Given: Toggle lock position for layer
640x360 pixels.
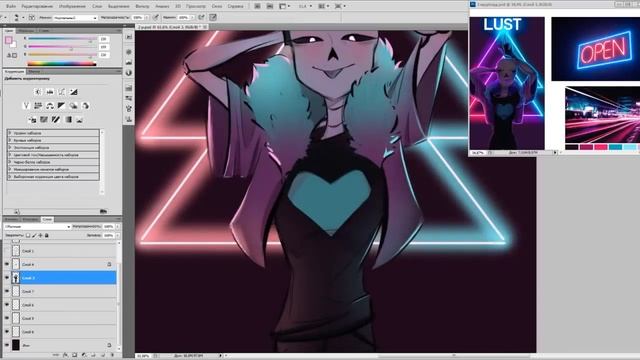Looking at the screenshot, I should pos(40,236).
